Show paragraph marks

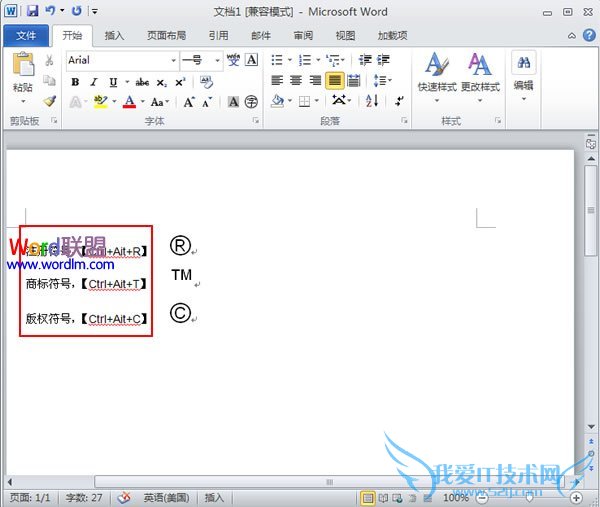399,101
